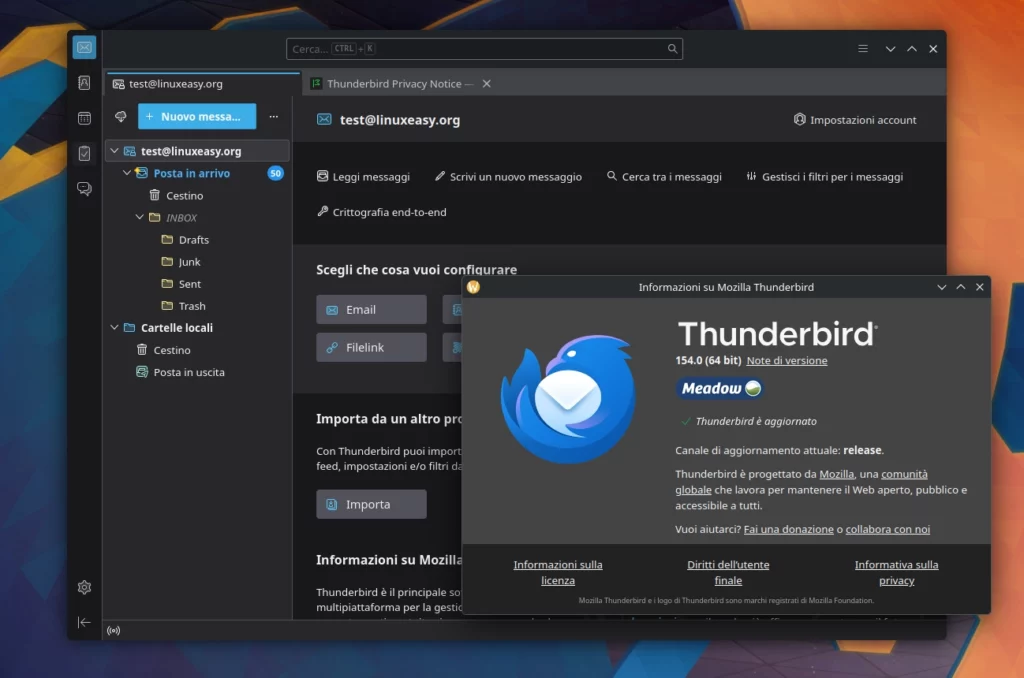Close the Thunderbird Privacy Notice tab
This screenshot has height=678, width=1024.
tap(487, 84)
